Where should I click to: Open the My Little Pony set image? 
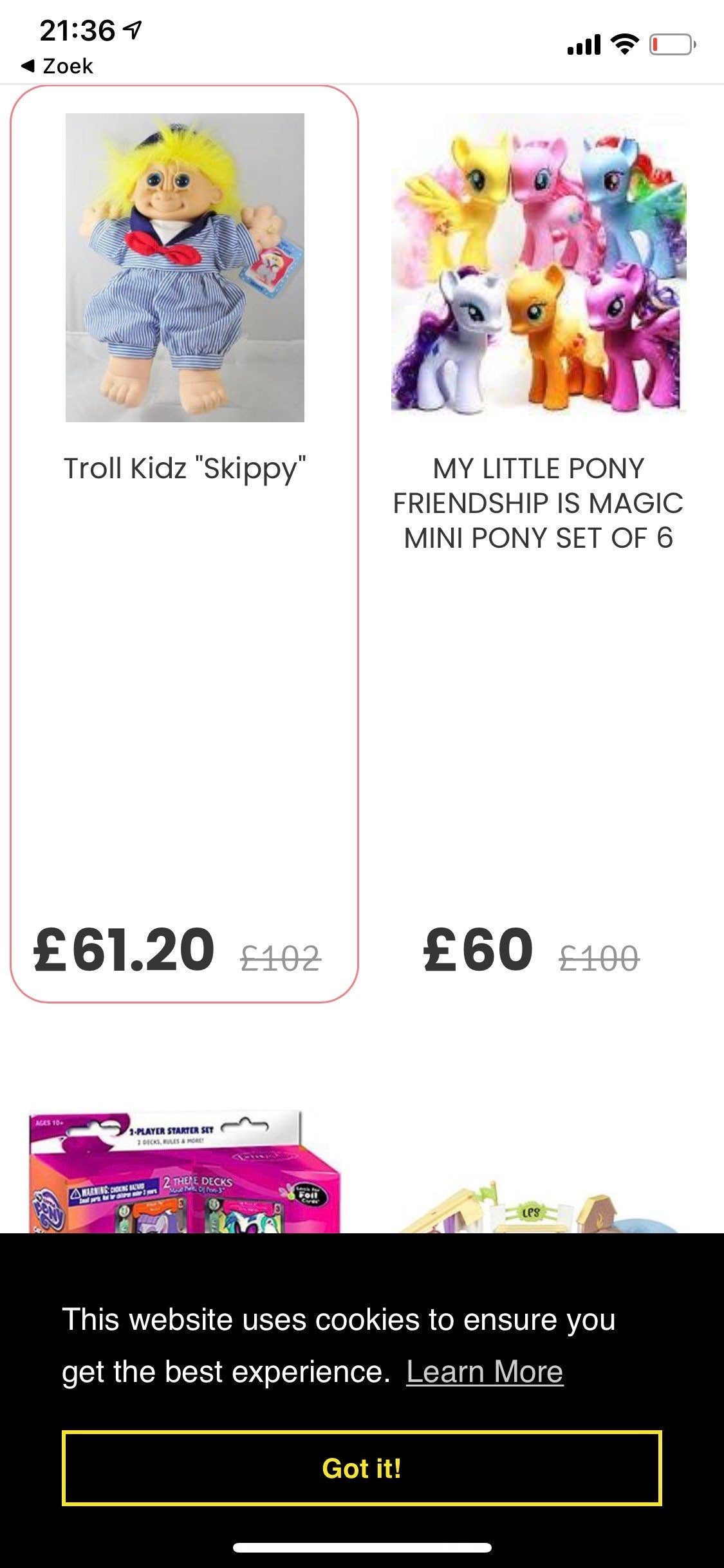click(539, 264)
